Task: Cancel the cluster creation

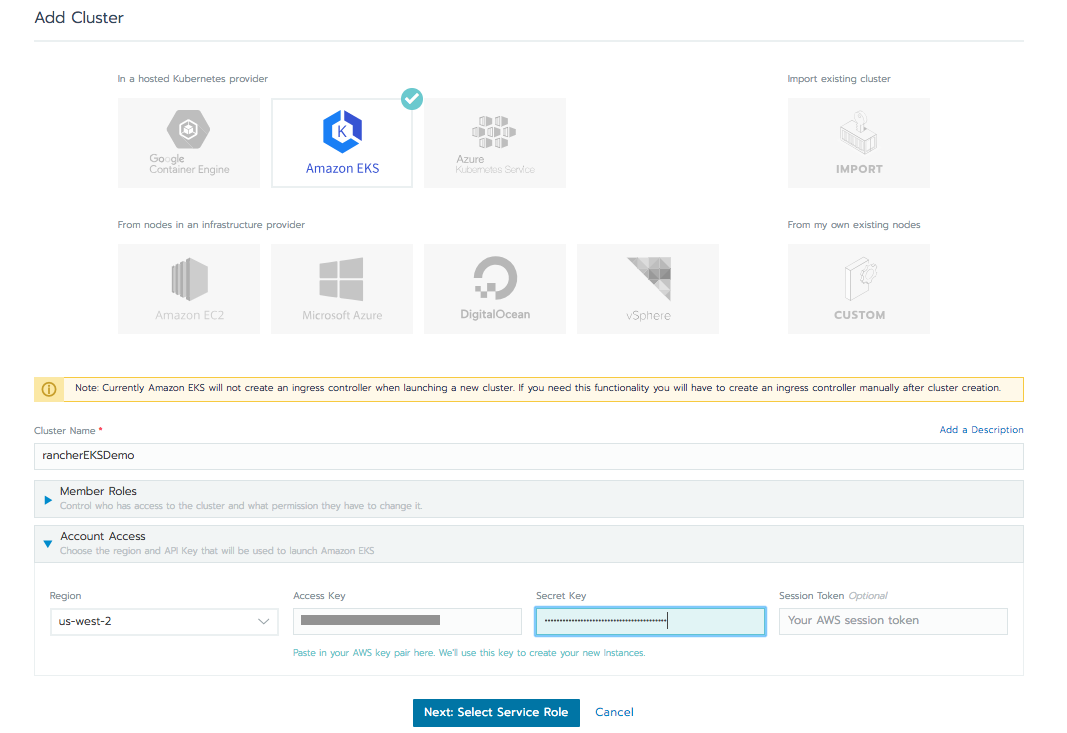Action: (614, 712)
